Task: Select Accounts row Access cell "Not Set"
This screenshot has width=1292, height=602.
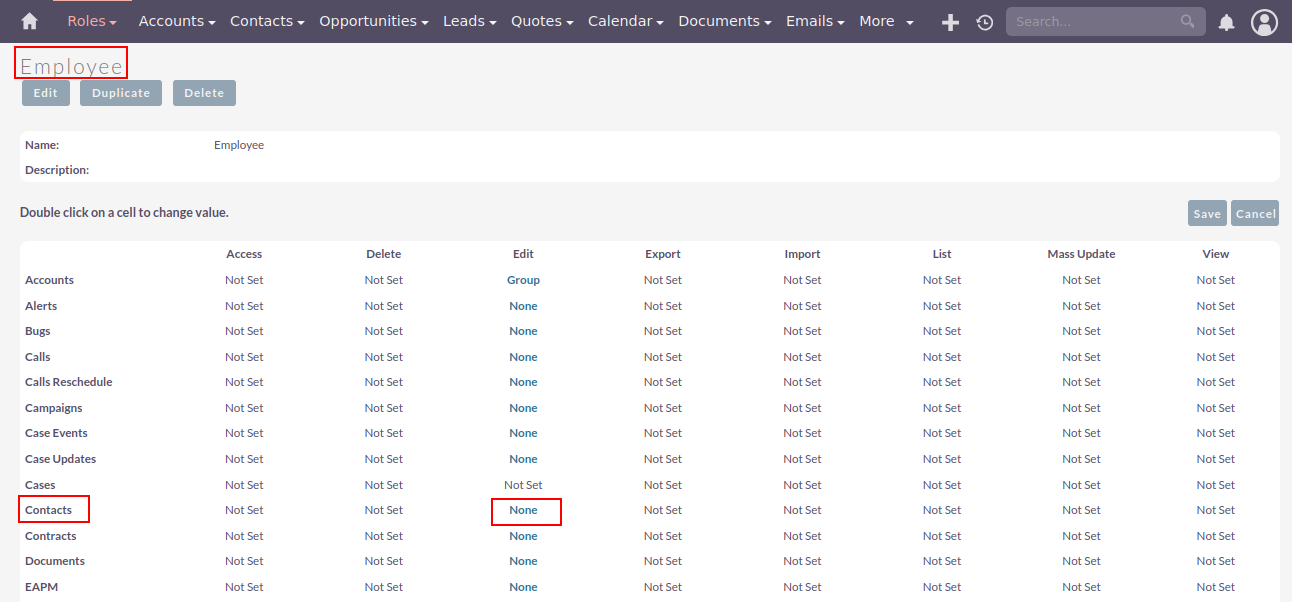Action: (244, 280)
